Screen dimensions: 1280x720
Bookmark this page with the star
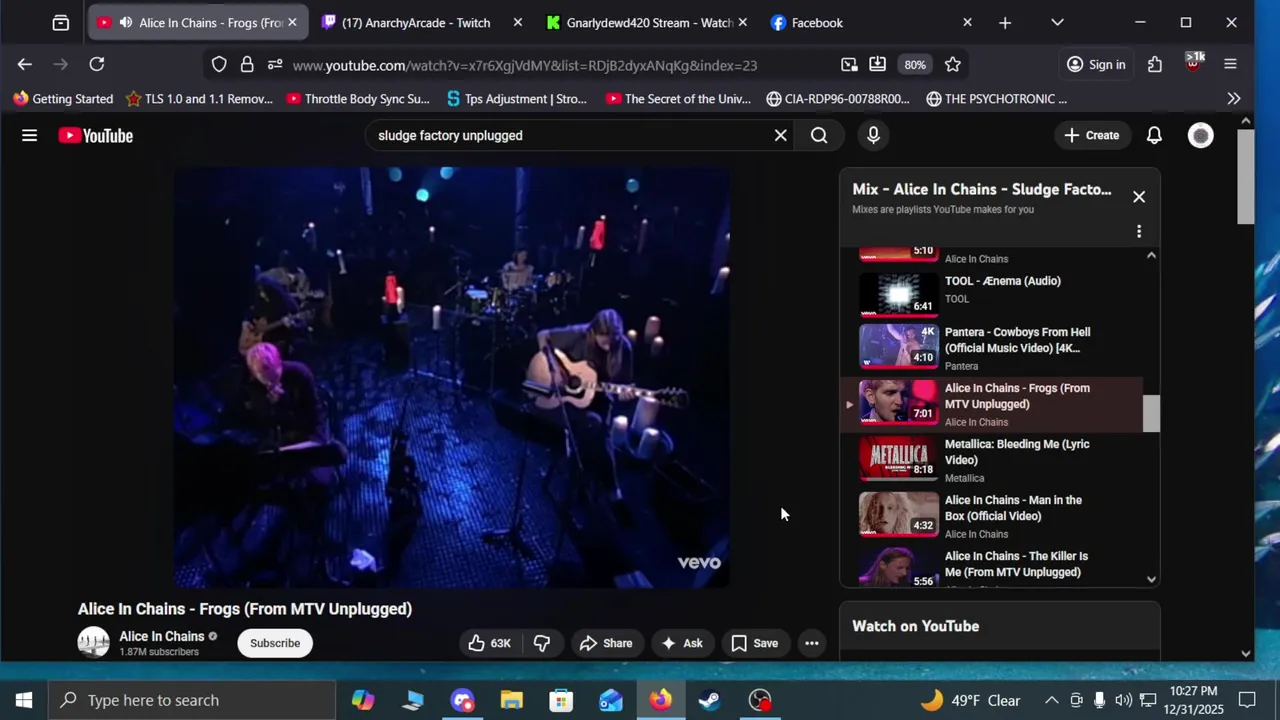(953, 64)
